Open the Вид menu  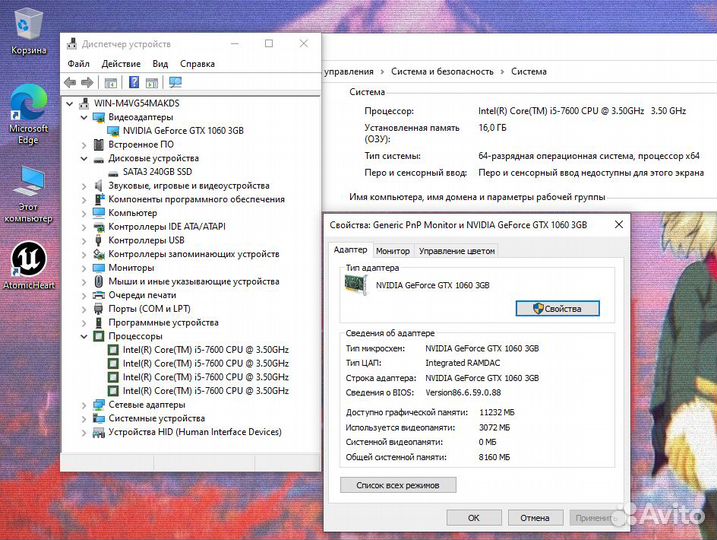160,64
